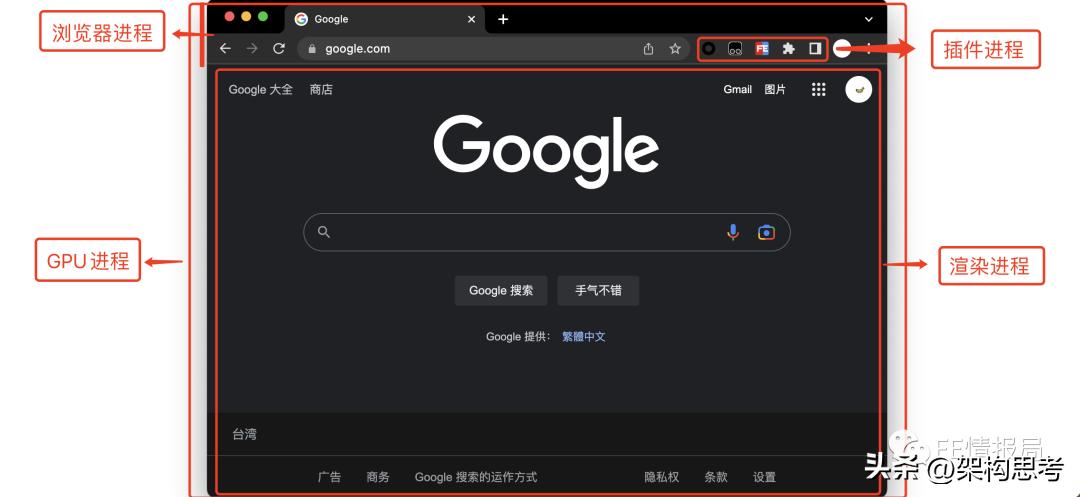Open the 广告 footer link
The width and height of the screenshot is (1080, 497).
click(x=329, y=477)
